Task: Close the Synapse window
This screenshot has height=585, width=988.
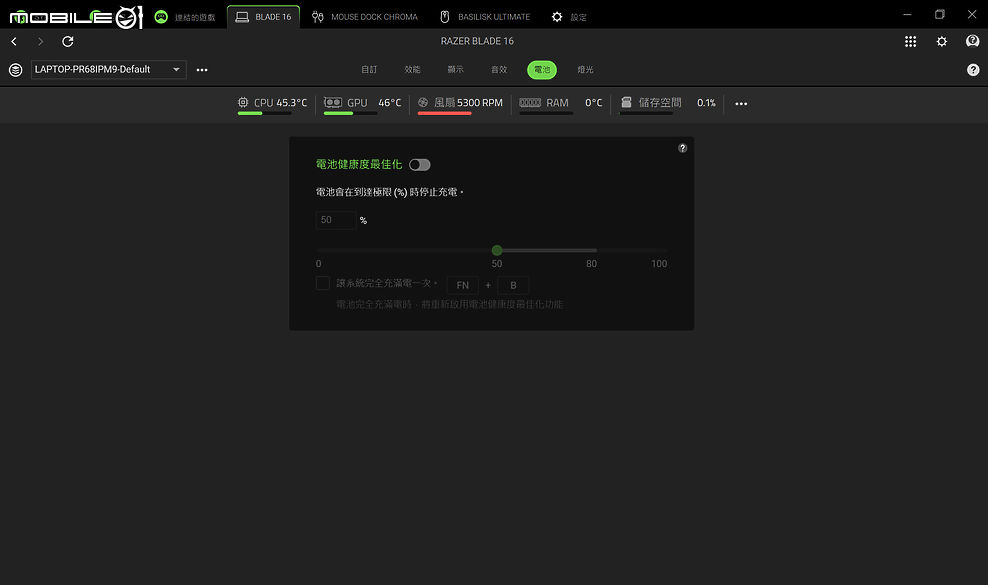Action: 972,14
